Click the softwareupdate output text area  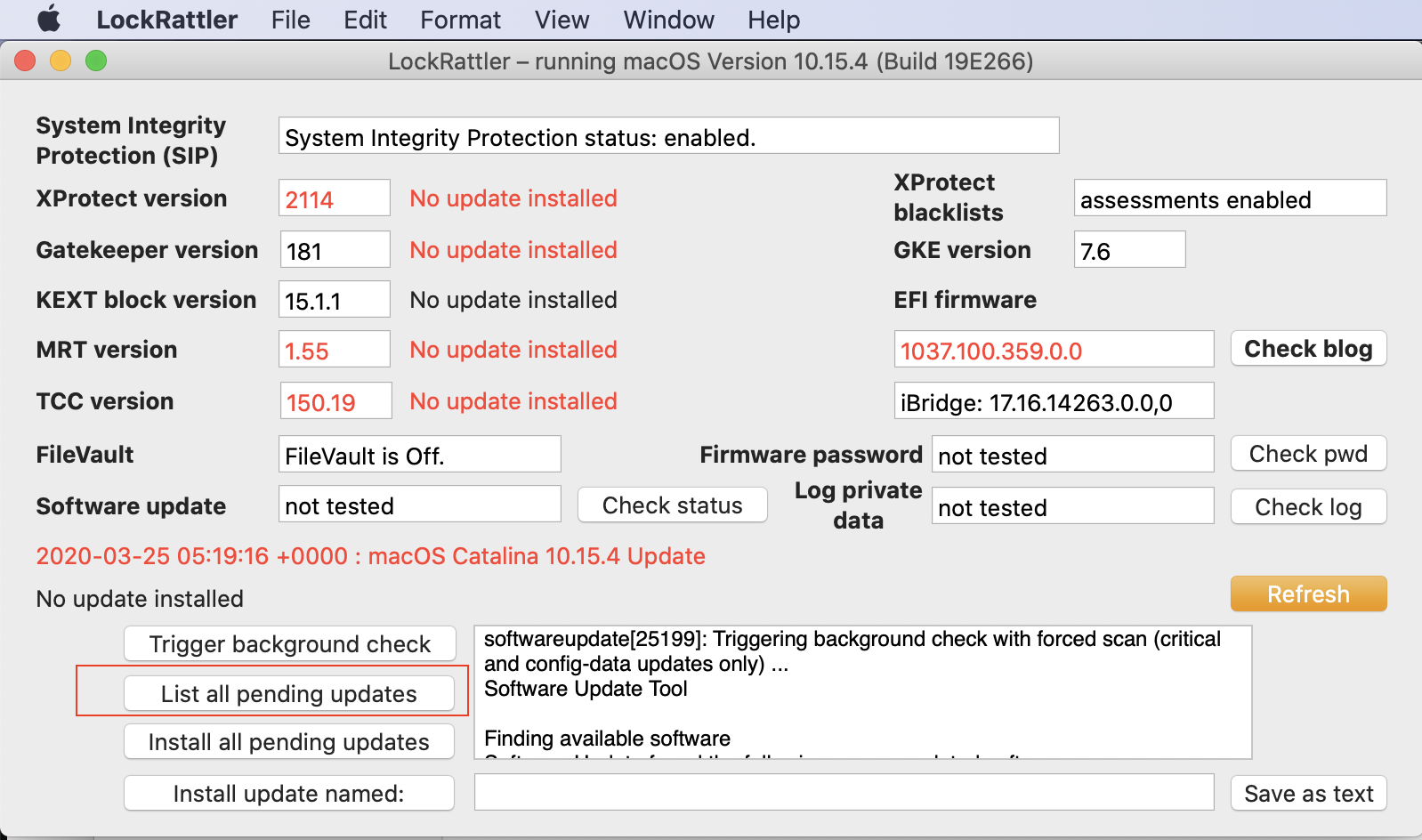863,692
